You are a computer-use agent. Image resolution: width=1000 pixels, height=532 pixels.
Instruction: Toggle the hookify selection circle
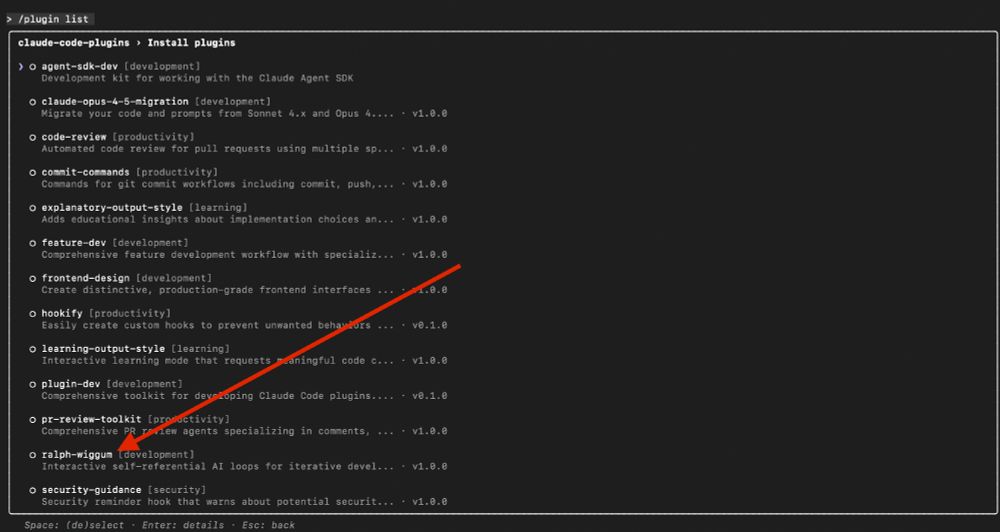pyautogui.click(x=33, y=314)
